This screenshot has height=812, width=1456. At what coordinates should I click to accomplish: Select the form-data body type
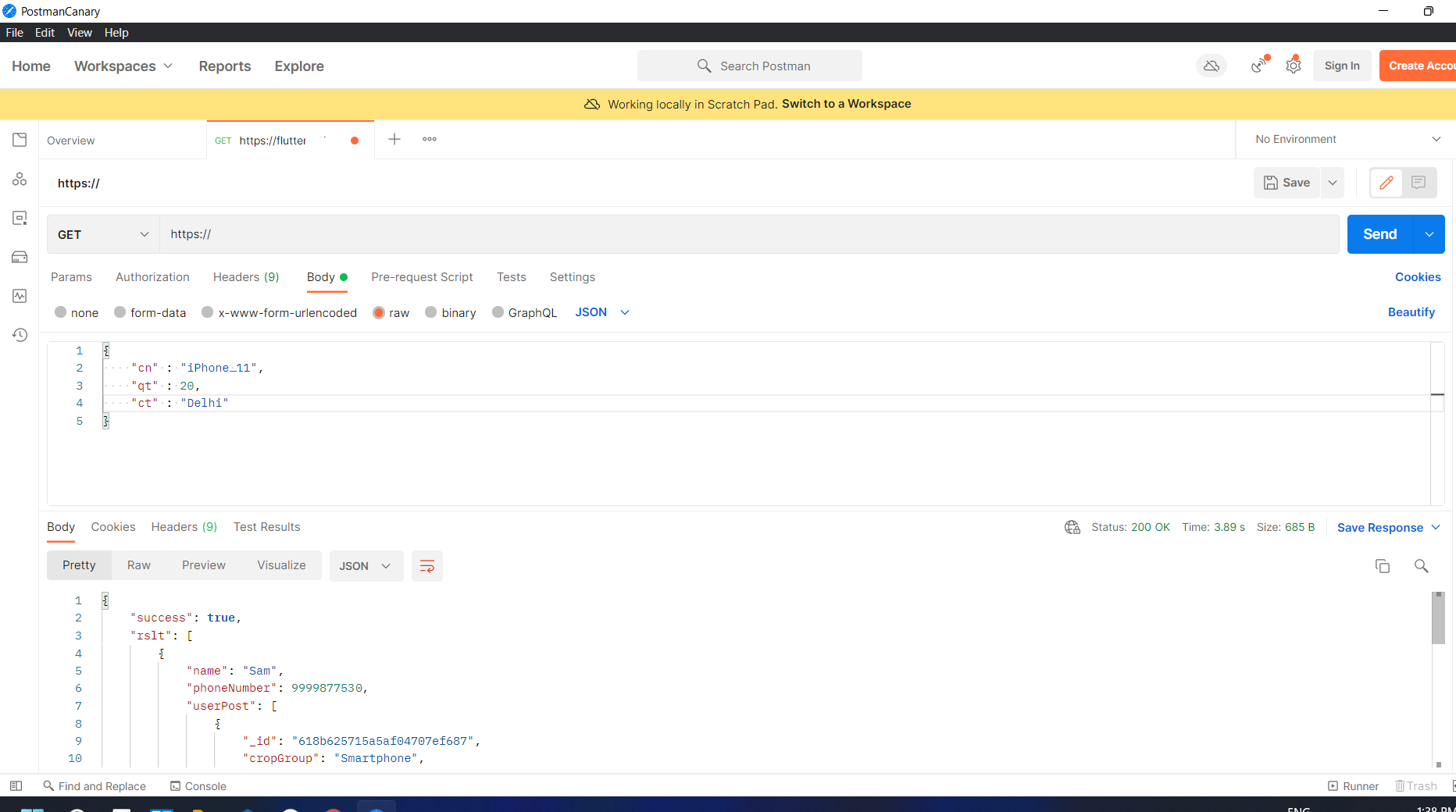pyautogui.click(x=150, y=312)
